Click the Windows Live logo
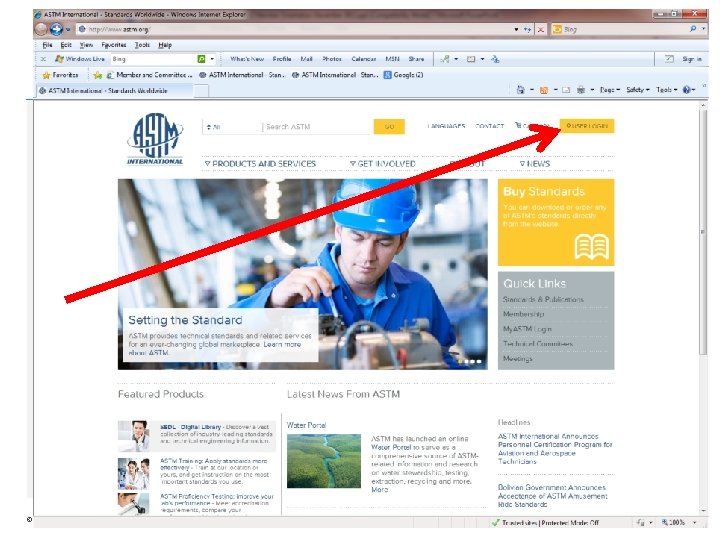Image resolution: width=720 pixels, height=540 pixels. point(79,59)
